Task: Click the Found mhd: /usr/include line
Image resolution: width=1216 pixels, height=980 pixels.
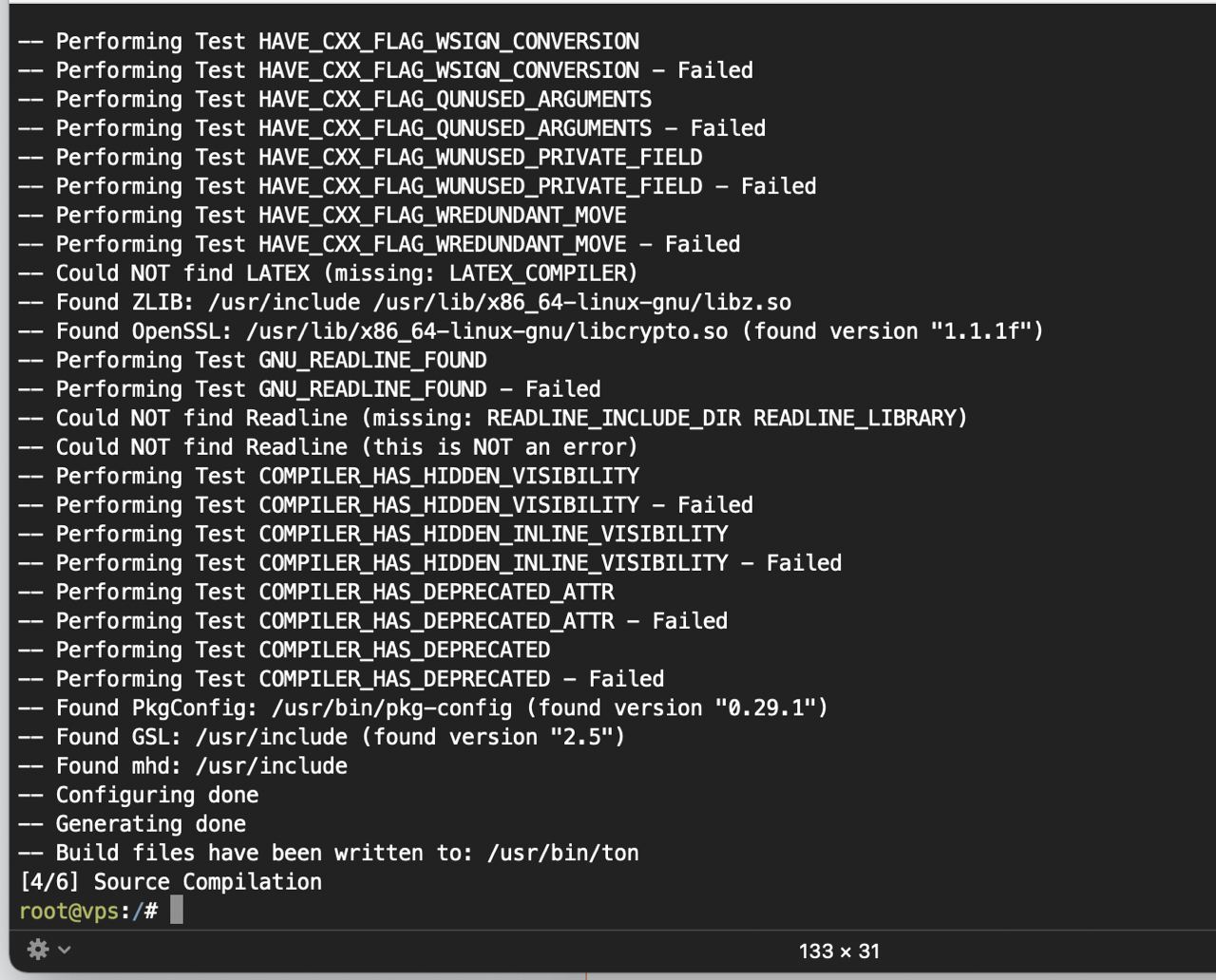Action: click(x=182, y=766)
